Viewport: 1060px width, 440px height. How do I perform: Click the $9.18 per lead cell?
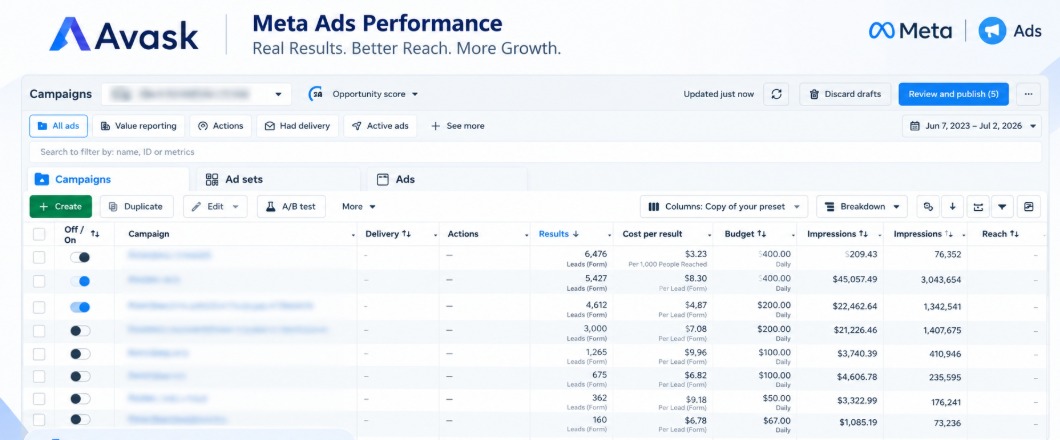(696, 399)
